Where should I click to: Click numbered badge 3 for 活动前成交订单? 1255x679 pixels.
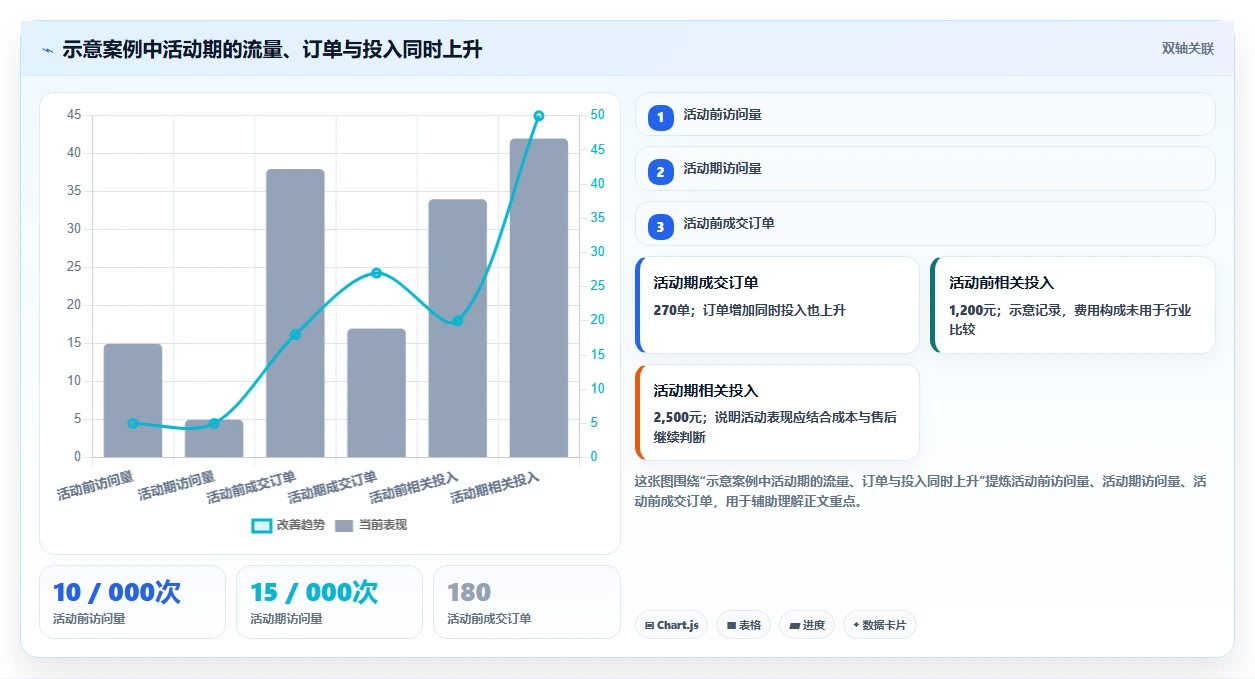click(660, 227)
